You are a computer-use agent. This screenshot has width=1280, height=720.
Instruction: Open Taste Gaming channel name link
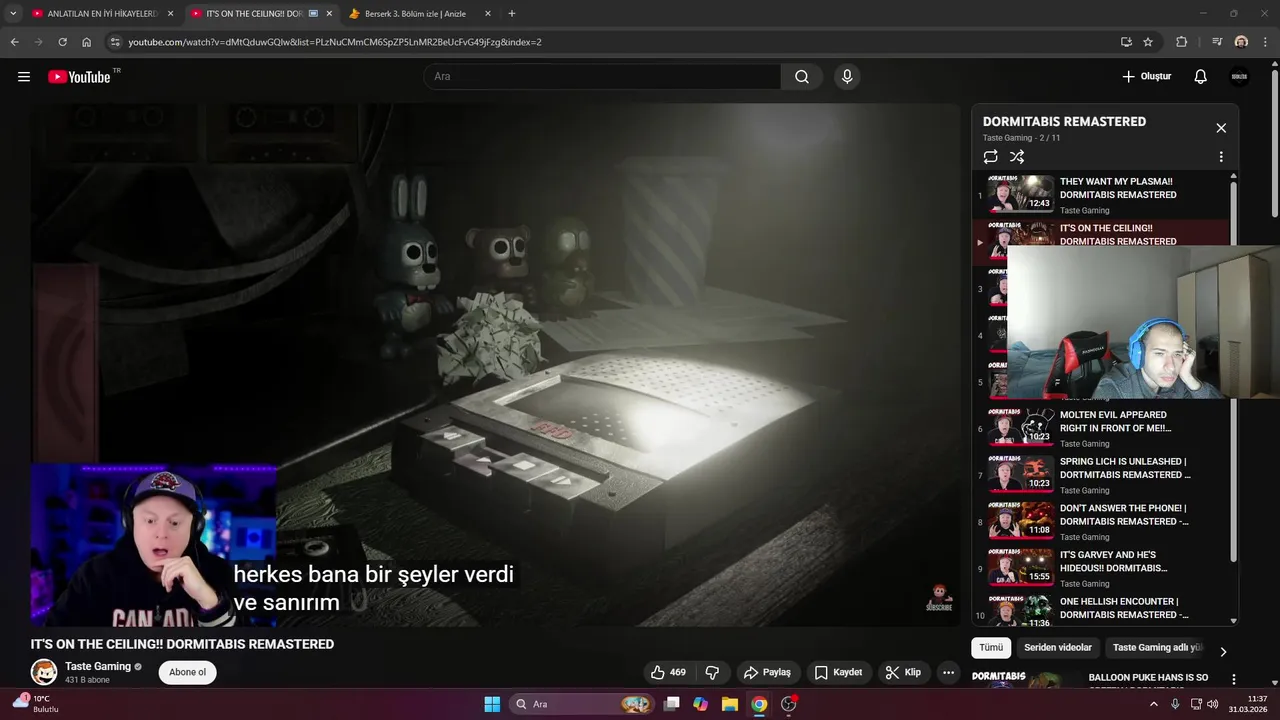(x=98, y=667)
